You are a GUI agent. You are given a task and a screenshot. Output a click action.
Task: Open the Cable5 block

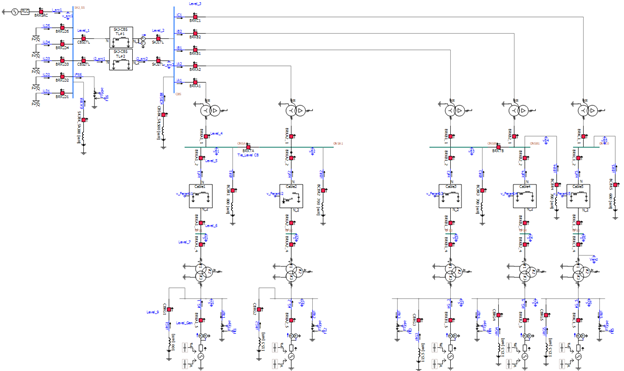click(578, 196)
